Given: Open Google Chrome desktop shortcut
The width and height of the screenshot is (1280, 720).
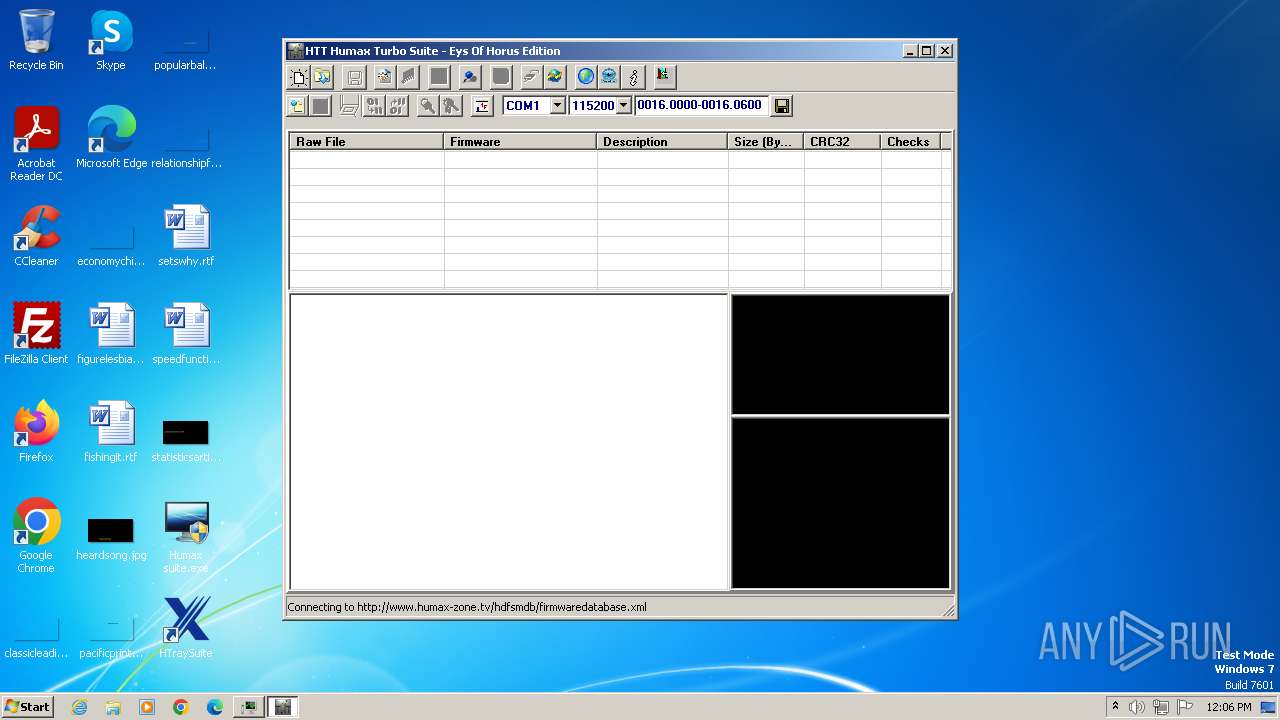Looking at the screenshot, I should point(36,537).
